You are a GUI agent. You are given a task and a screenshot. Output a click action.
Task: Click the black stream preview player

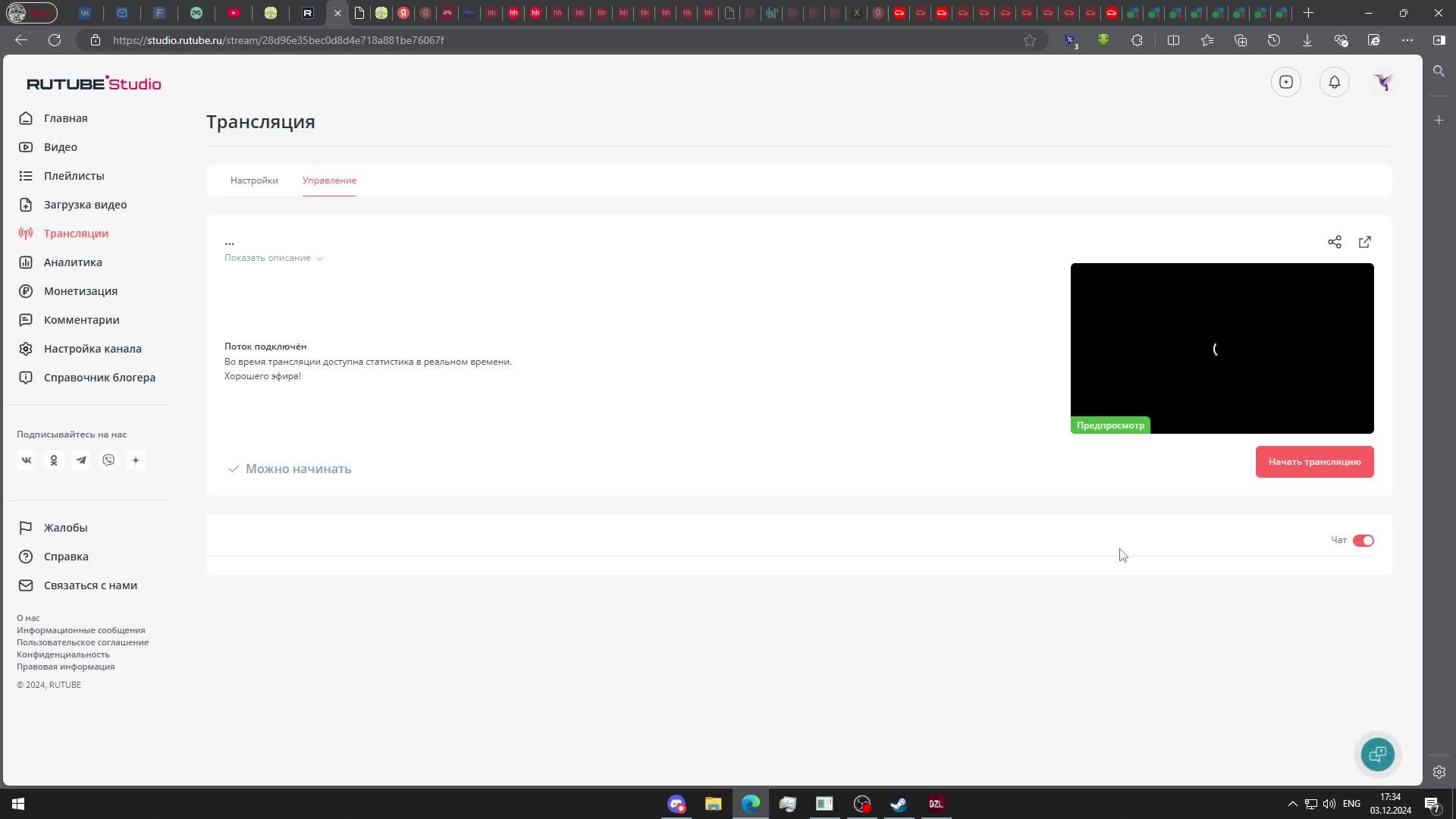[1222, 348]
